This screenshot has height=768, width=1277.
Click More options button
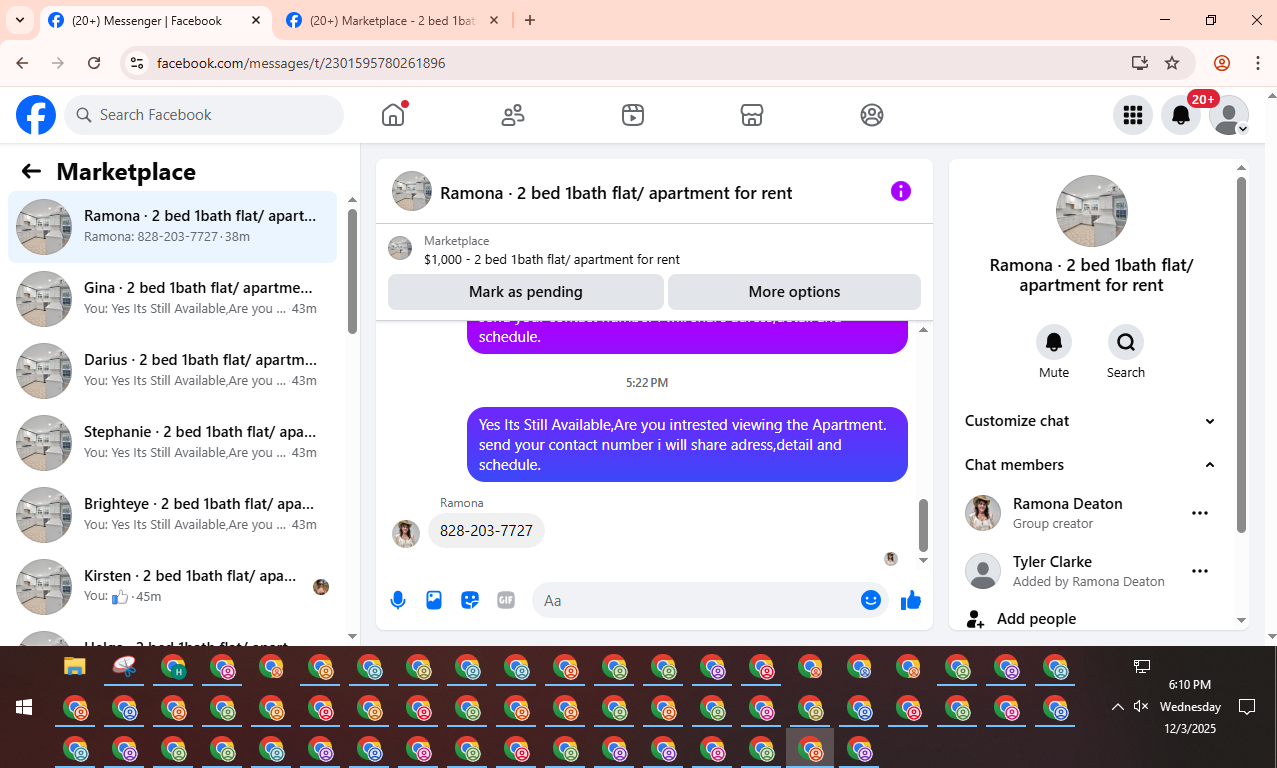click(794, 292)
